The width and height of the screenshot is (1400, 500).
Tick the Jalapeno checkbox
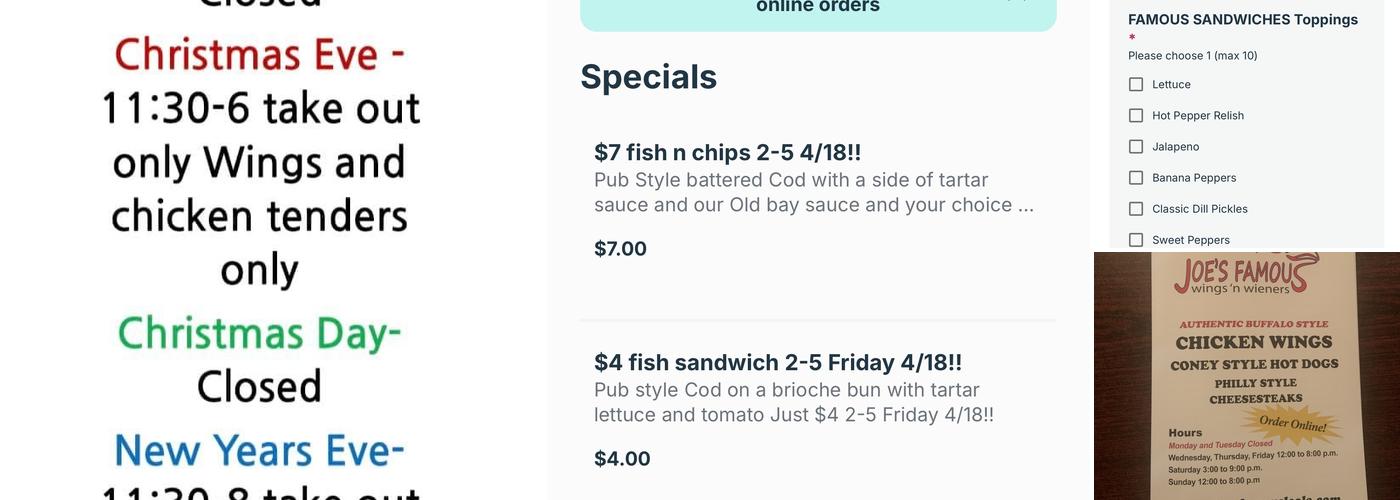tap(1136, 147)
